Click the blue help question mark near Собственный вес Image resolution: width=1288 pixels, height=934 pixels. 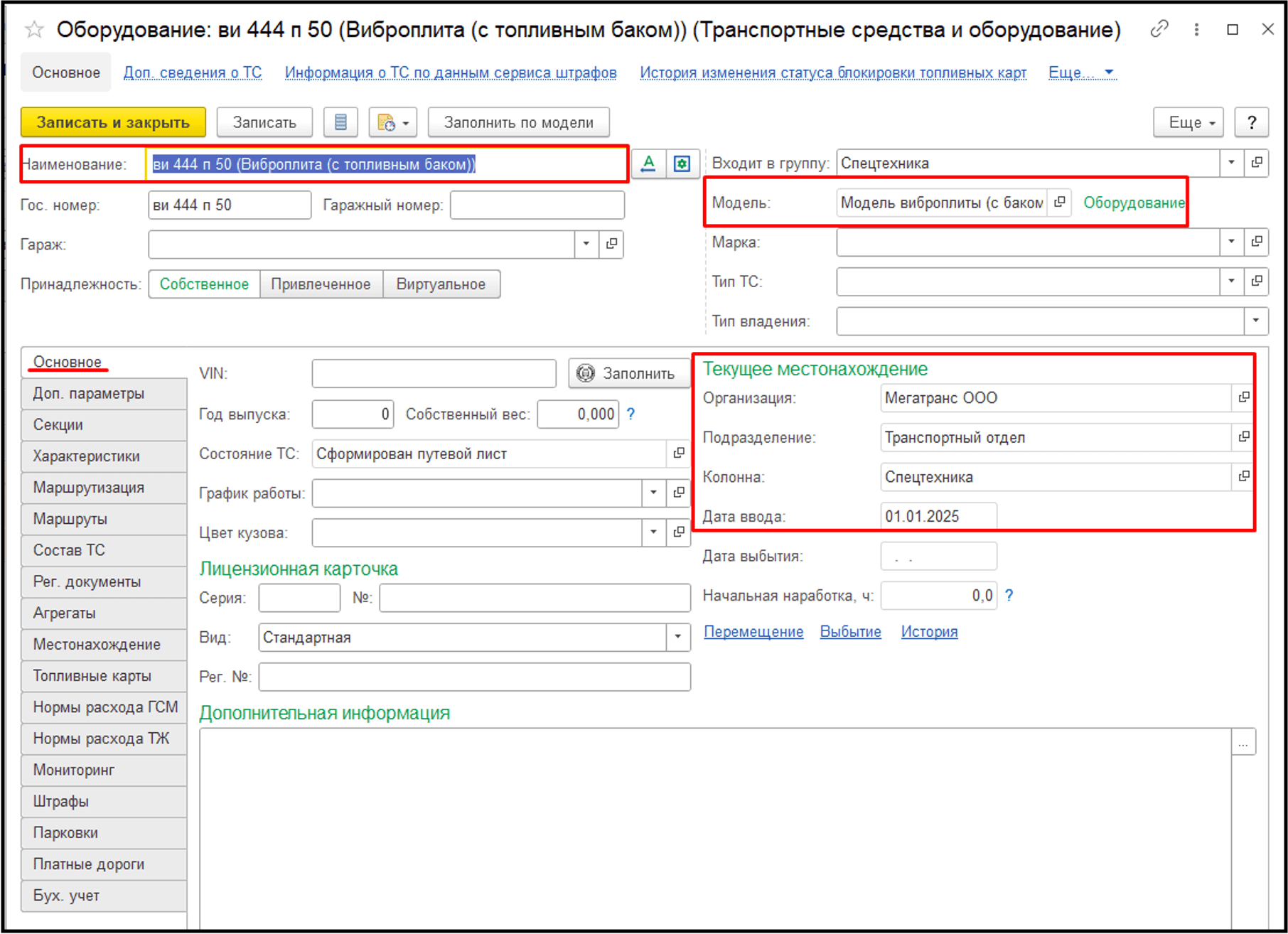point(630,414)
